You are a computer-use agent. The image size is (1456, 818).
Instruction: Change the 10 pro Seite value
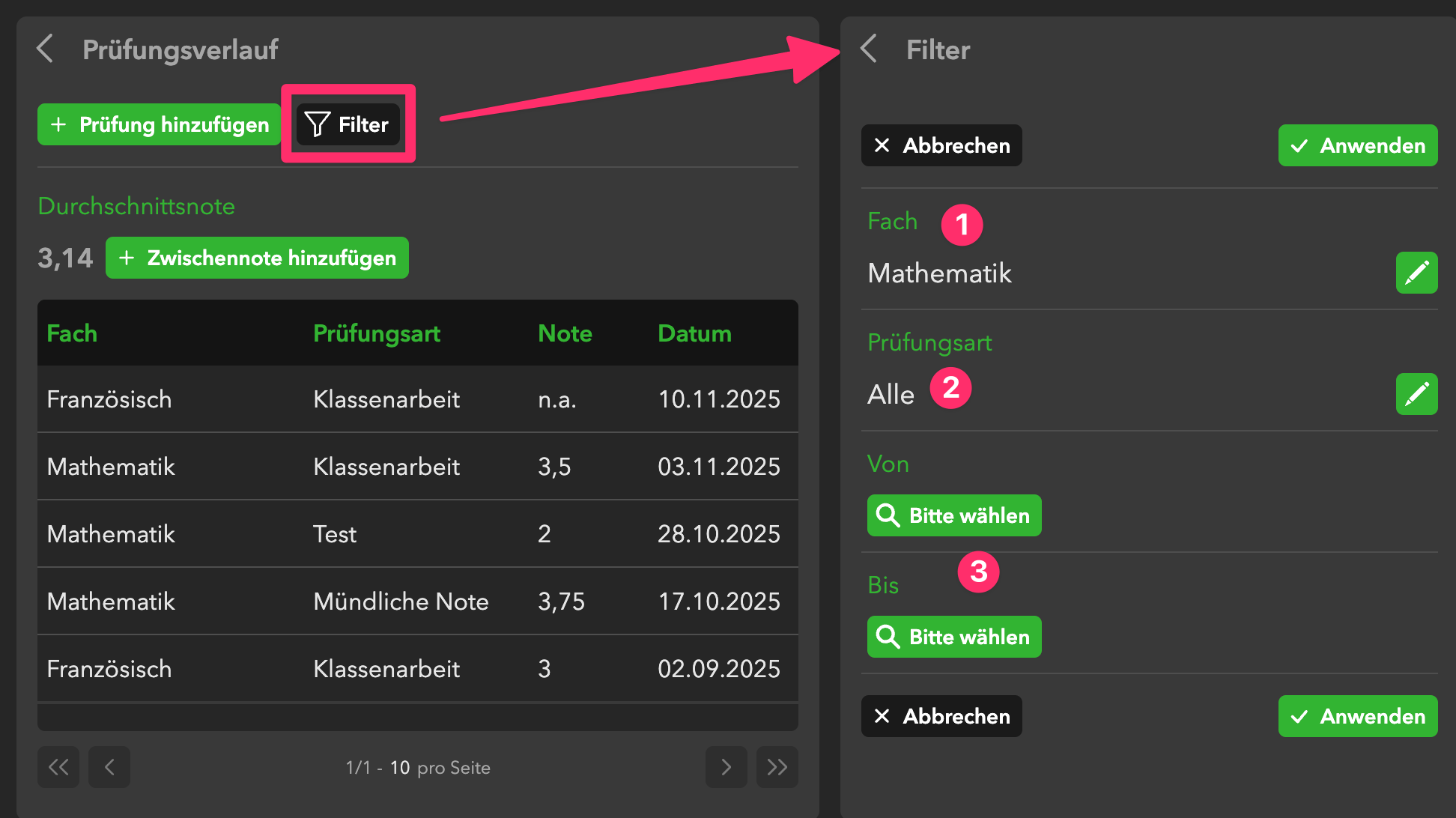click(x=400, y=768)
